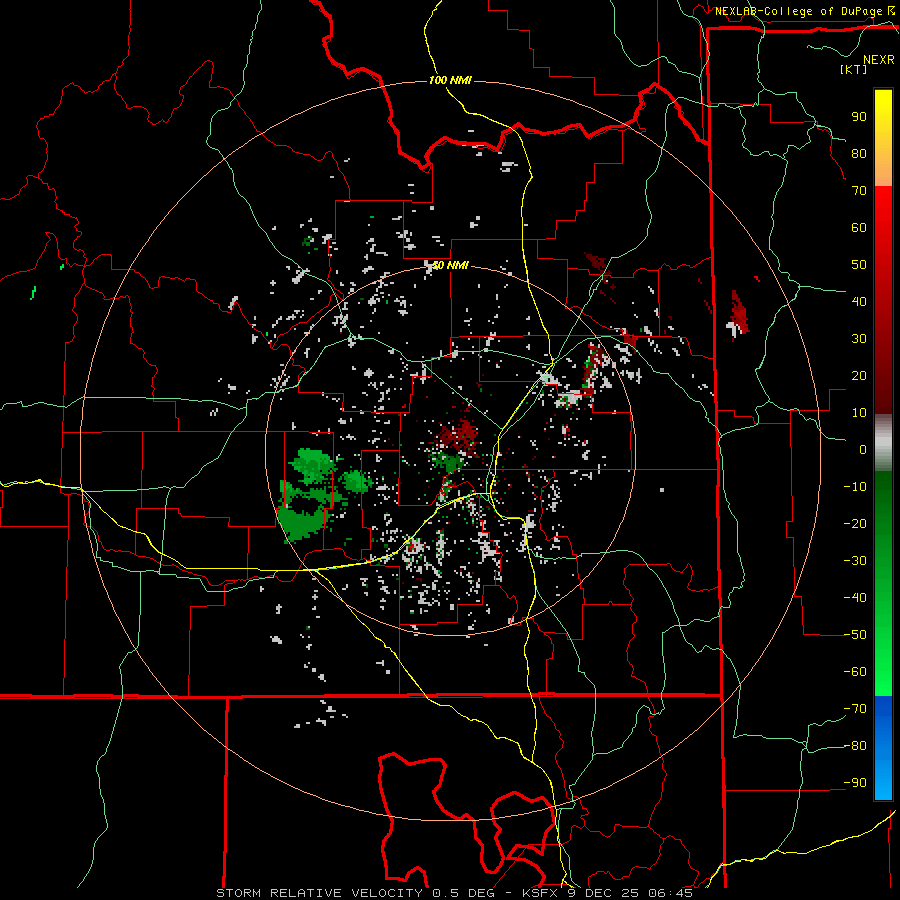Click the isolated red echo east of state border
The width and height of the screenshot is (900, 900).
[x=739, y=313]
